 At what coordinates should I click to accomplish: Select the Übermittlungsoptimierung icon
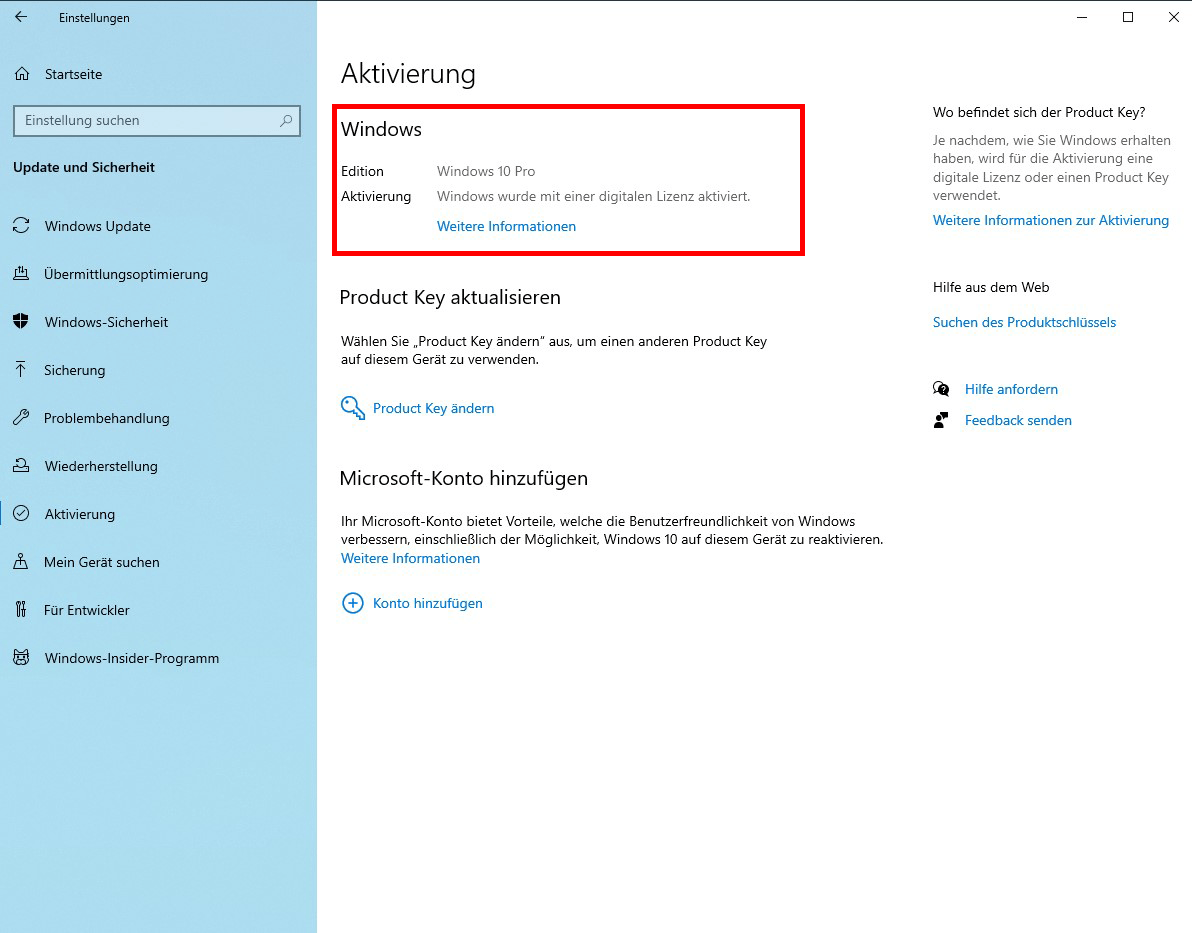(x=21, y=273)
